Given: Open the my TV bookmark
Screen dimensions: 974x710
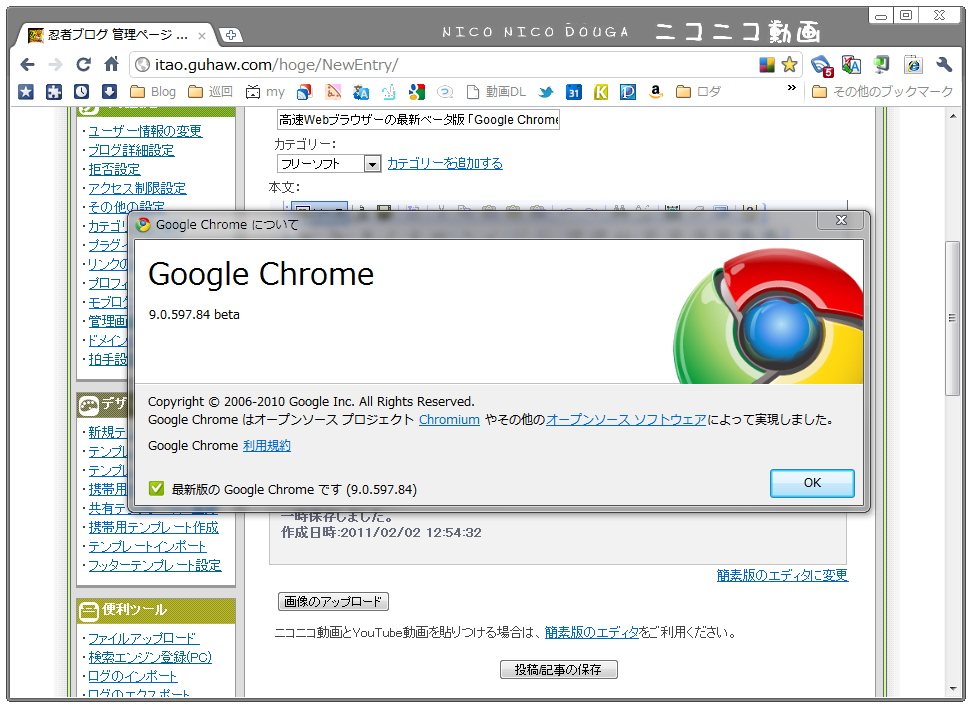Looking at the screenshot, I should coord(265,92).
